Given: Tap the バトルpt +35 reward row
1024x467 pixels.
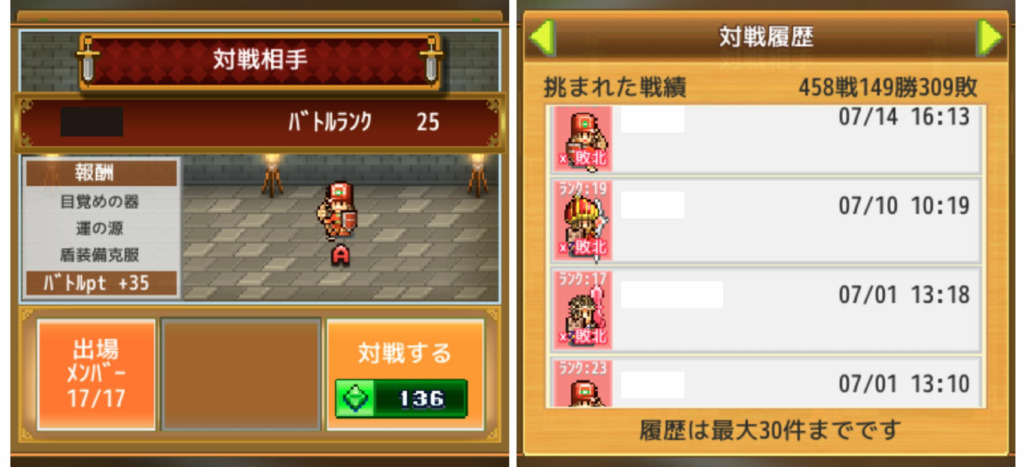Looking at the screenshot, I should [x=101, y=284].
